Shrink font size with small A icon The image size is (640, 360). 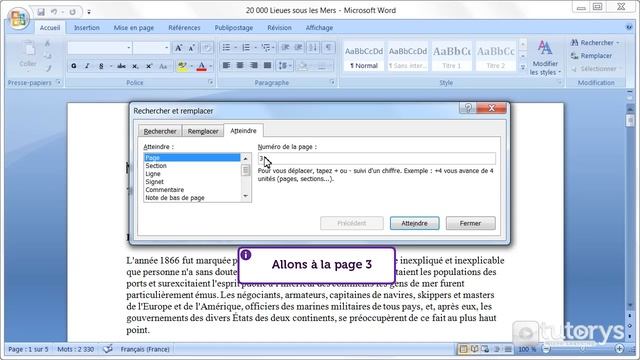(x=191, y=48)
